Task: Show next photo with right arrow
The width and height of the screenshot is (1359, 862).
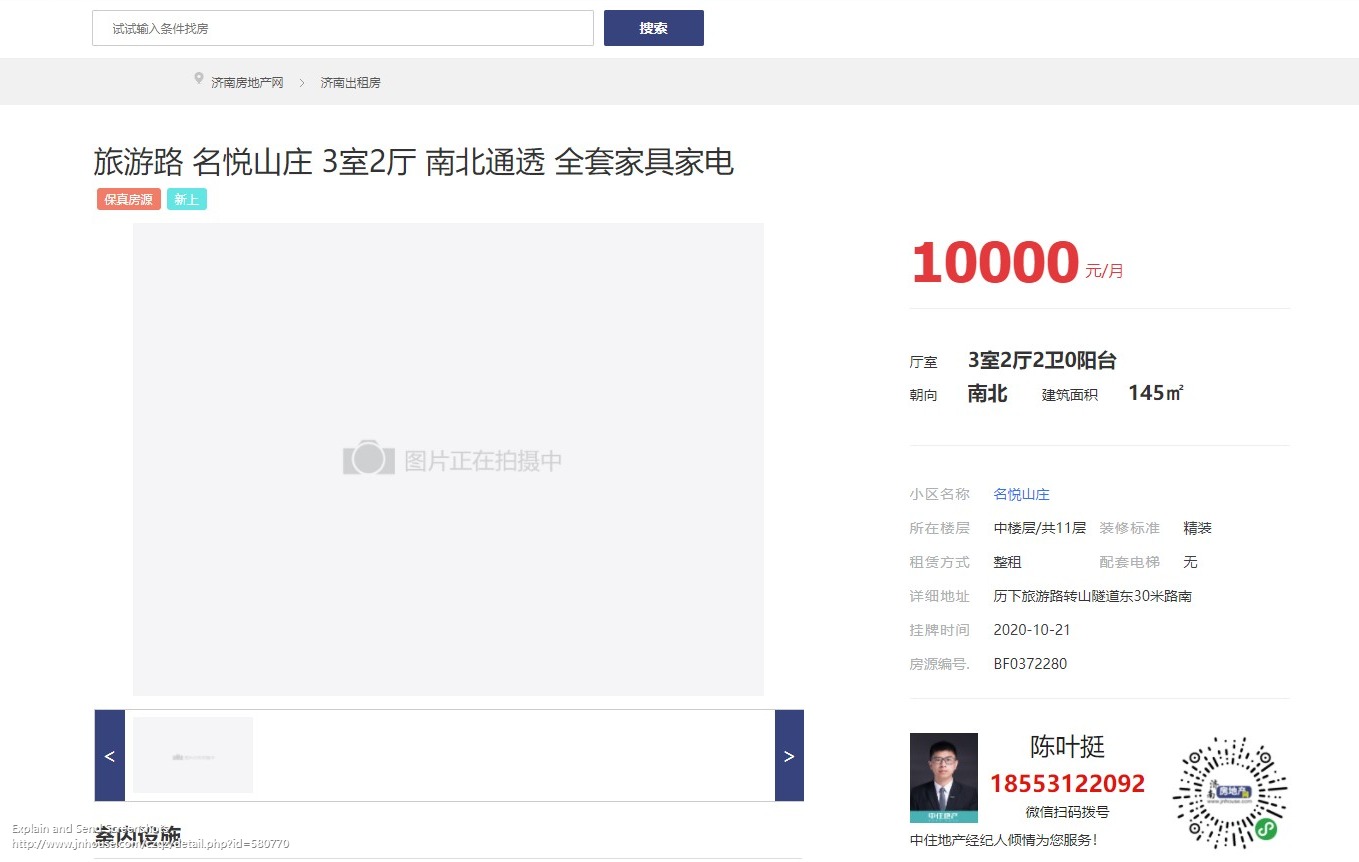Action: click(789, 756)
